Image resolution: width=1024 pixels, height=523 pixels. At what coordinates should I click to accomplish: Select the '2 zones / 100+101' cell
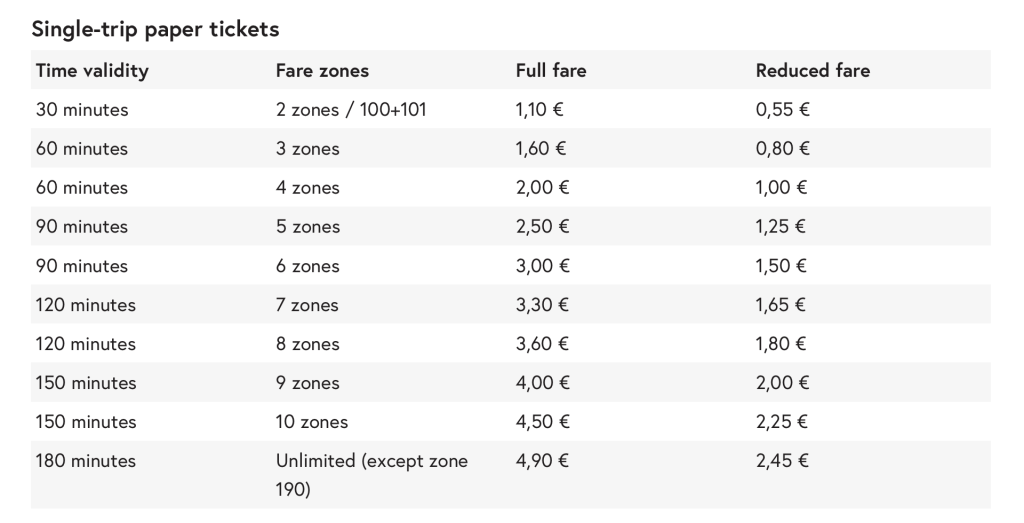coord(351,110)
